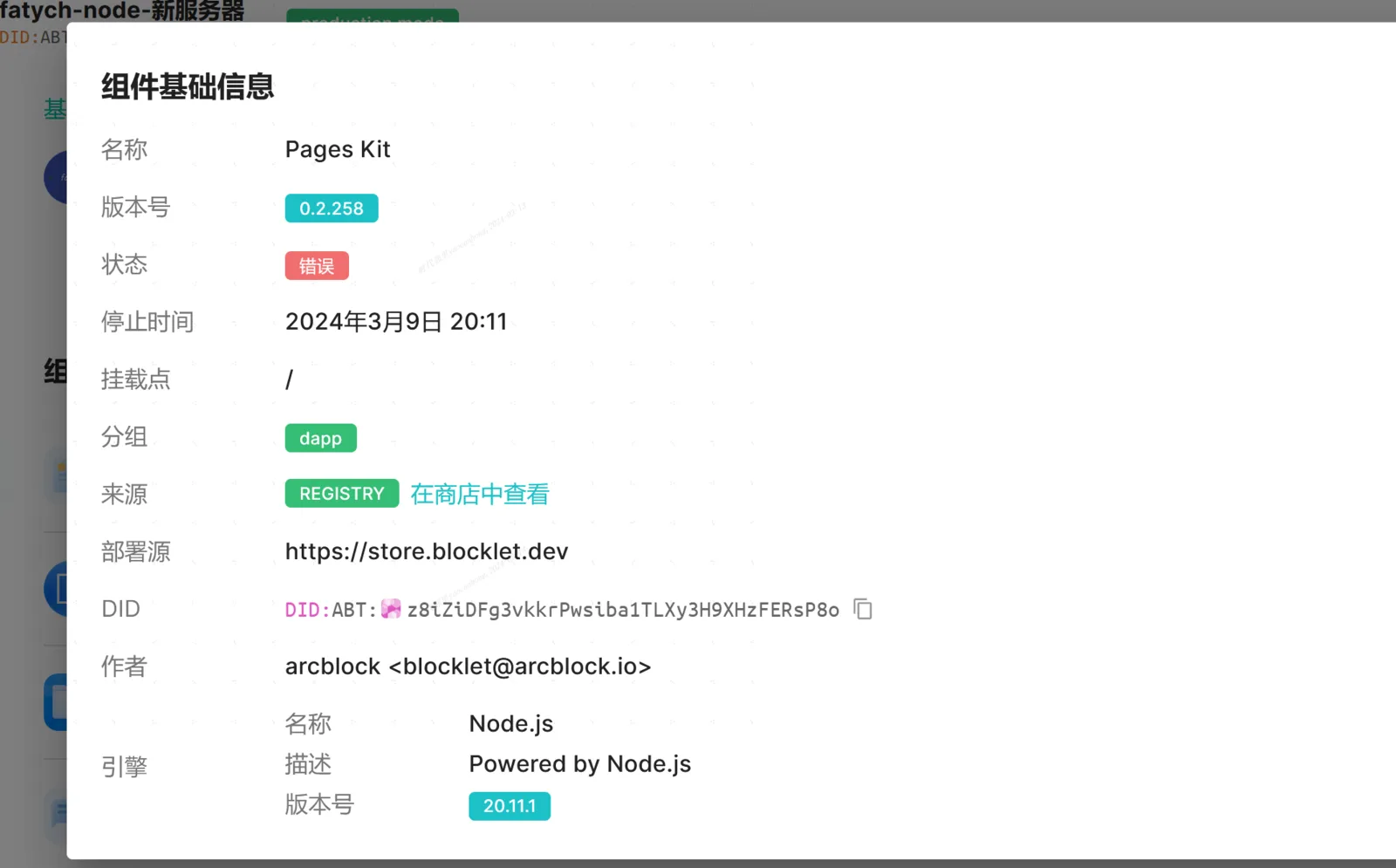
Task: Click the 错误 status badge
Action: [317, 266]
